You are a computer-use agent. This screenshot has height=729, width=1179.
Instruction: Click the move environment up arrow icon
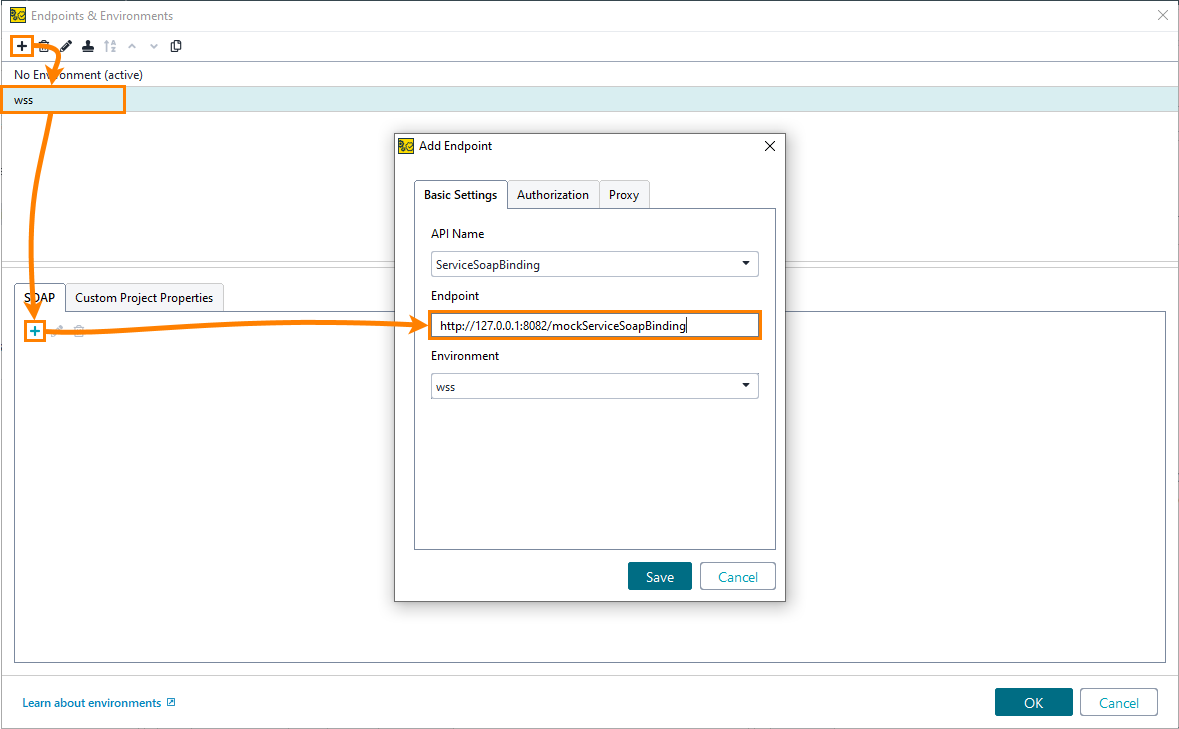(x=132, y=46)
